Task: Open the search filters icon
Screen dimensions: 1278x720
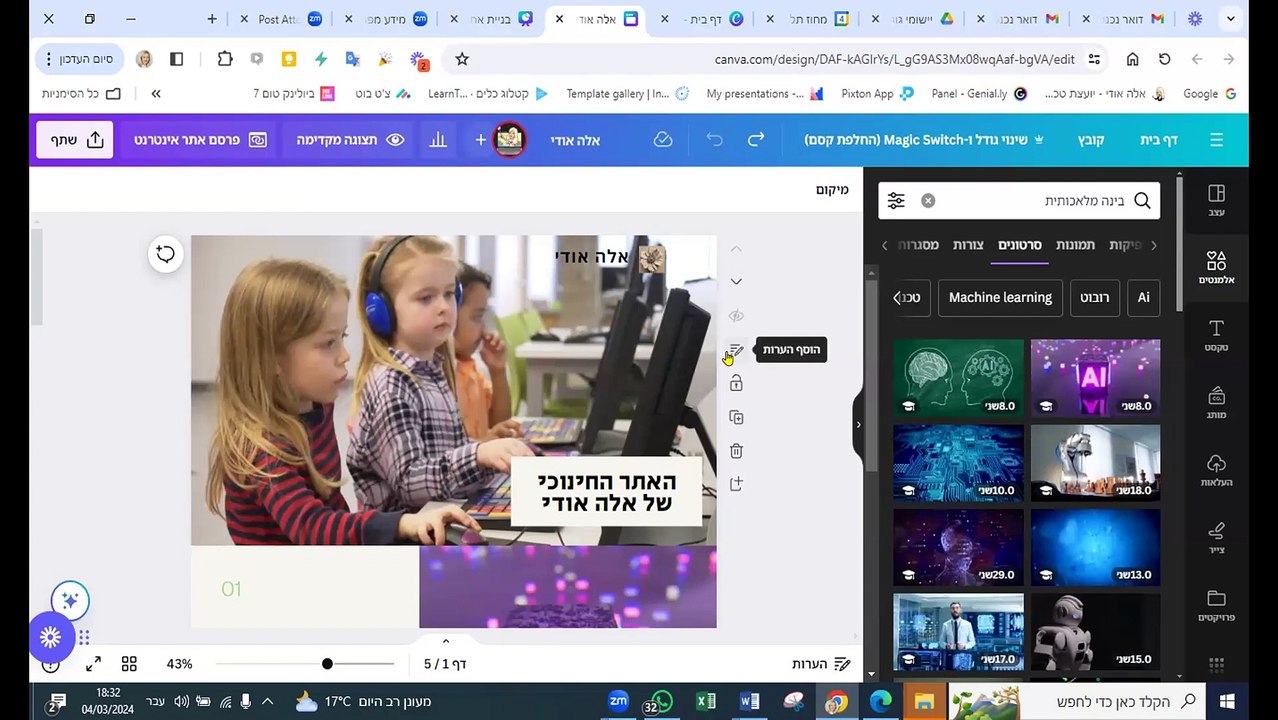Action: [896, 201]
